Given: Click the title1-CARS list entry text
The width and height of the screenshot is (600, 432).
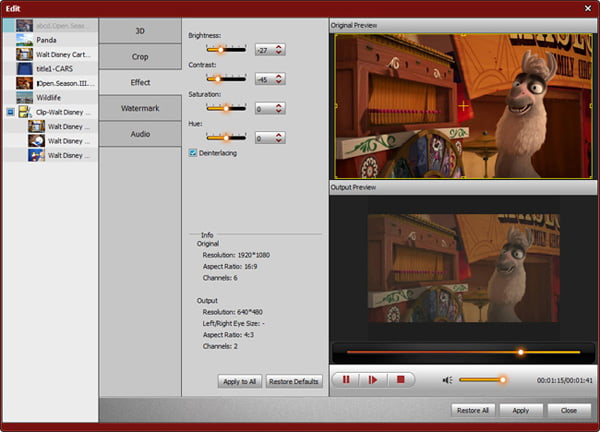Looking at the screenshot, I should 54,69.
